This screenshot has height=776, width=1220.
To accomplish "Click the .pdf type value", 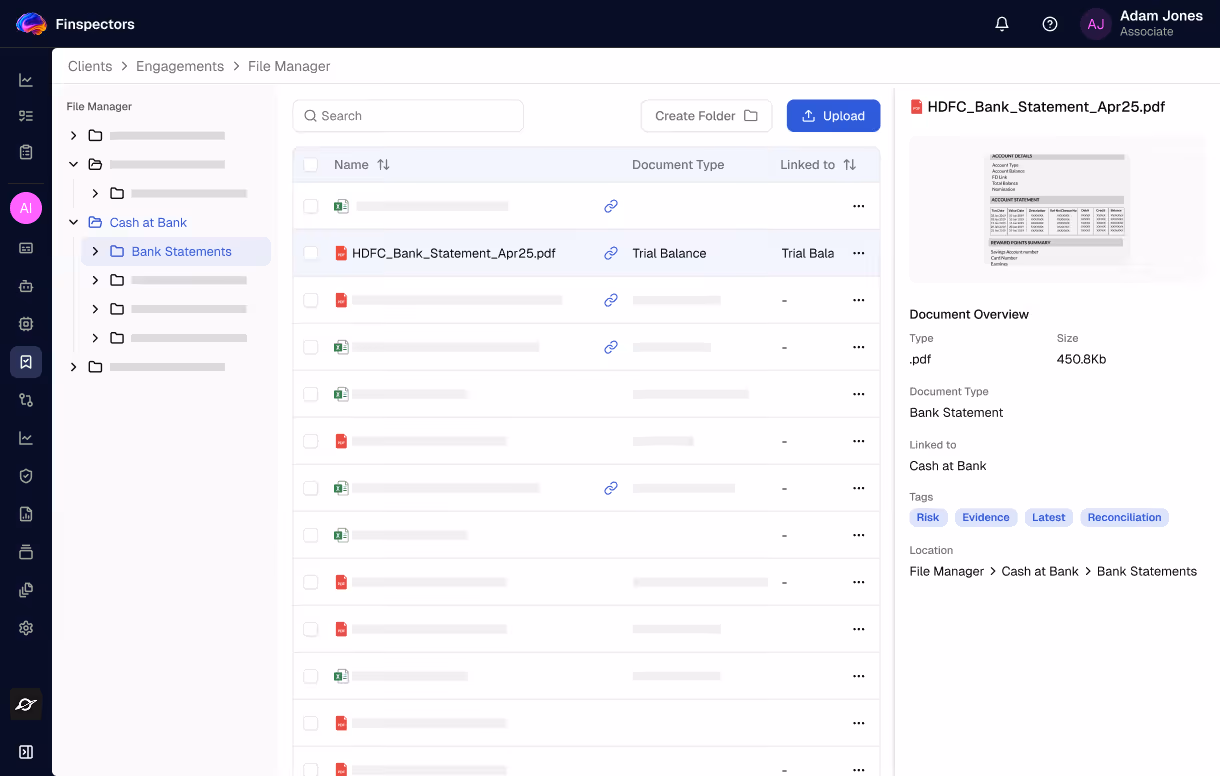I will (x=920, y=359).
